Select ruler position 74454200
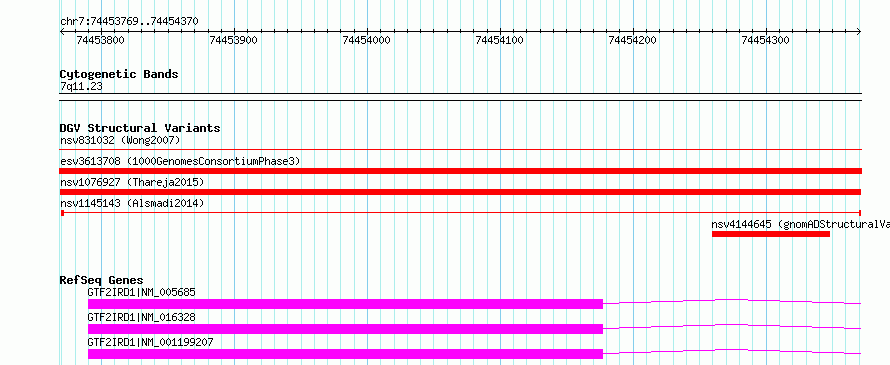The height and width of the screenshot is (365, 890). [x=632, y=40]
